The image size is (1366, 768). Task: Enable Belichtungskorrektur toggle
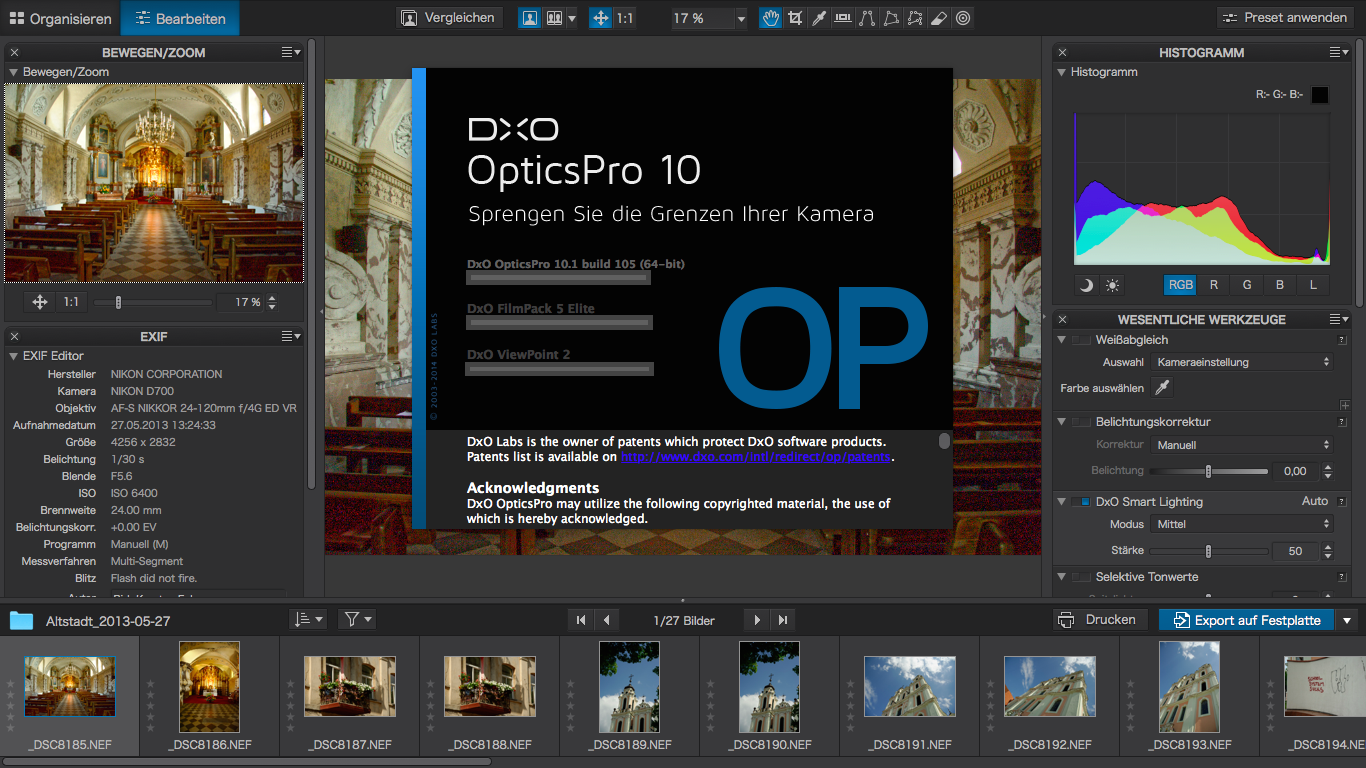pos(1082,422)
